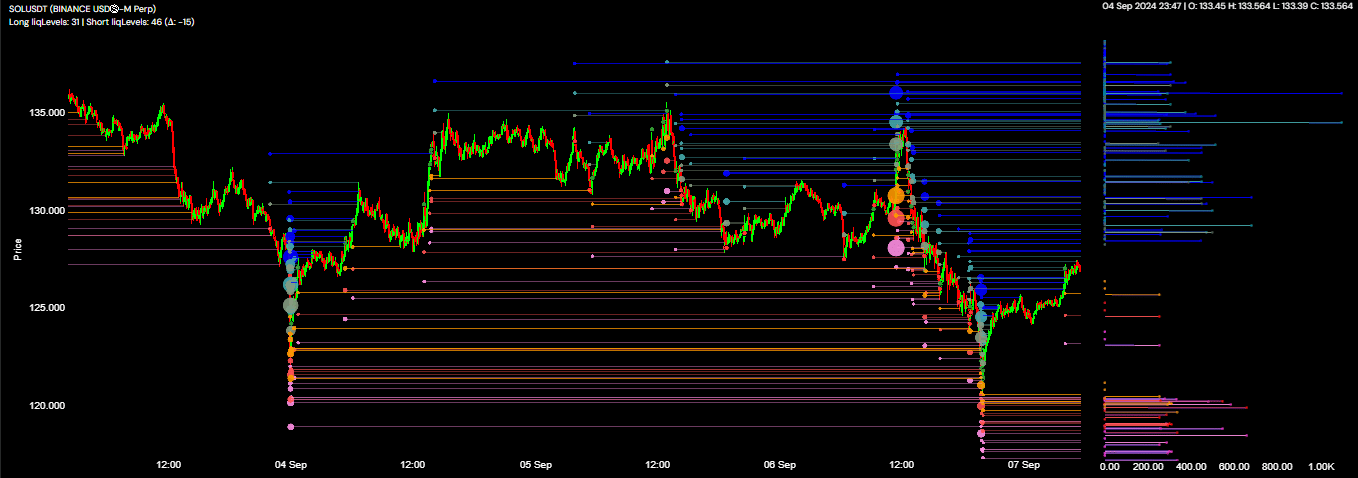Click the 12:00 label between 05 Sep and 06 Sep
The height and width of the screenshot is (478, 1358).
point(658,465)
